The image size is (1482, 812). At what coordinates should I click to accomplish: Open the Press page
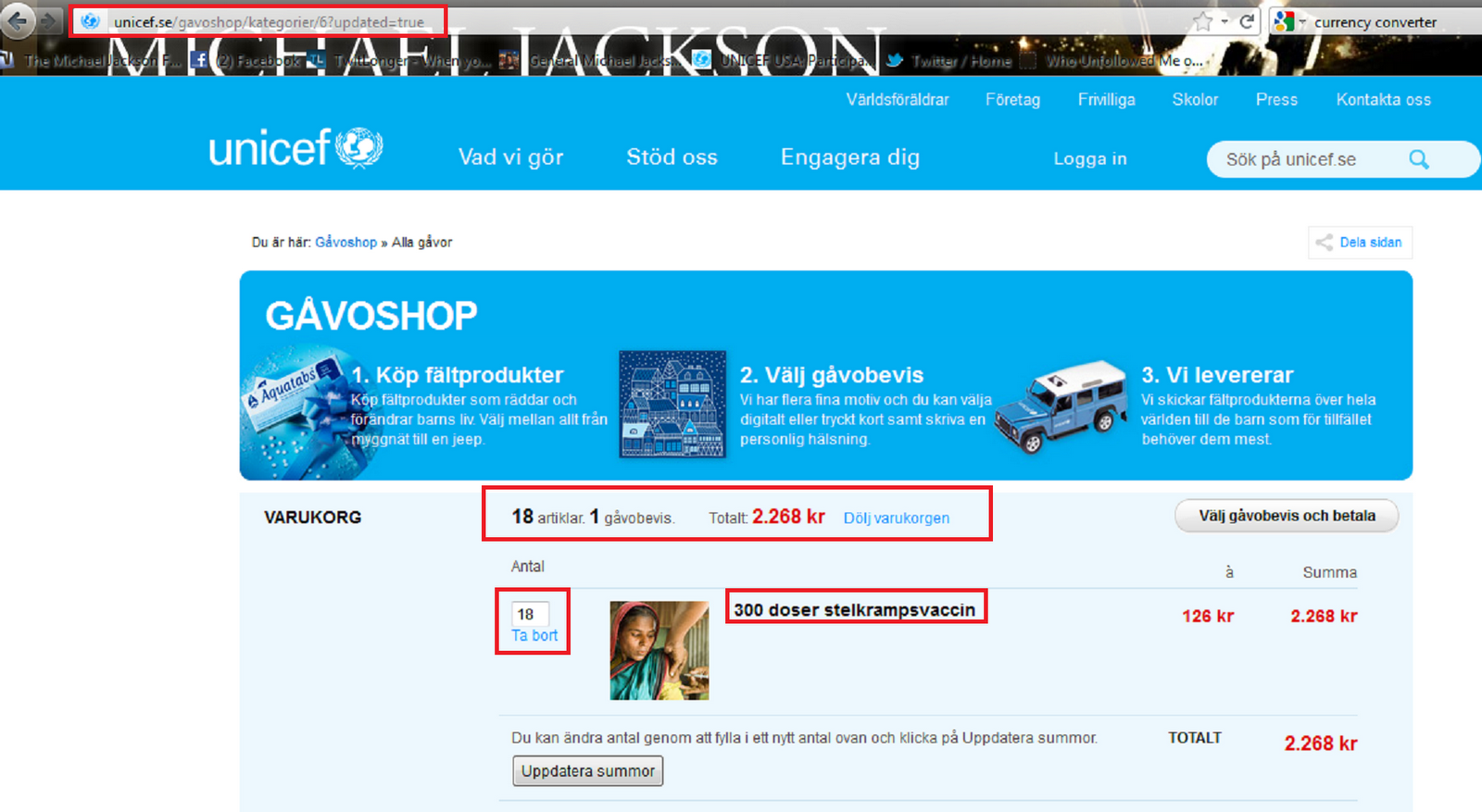pos(1276,100)
